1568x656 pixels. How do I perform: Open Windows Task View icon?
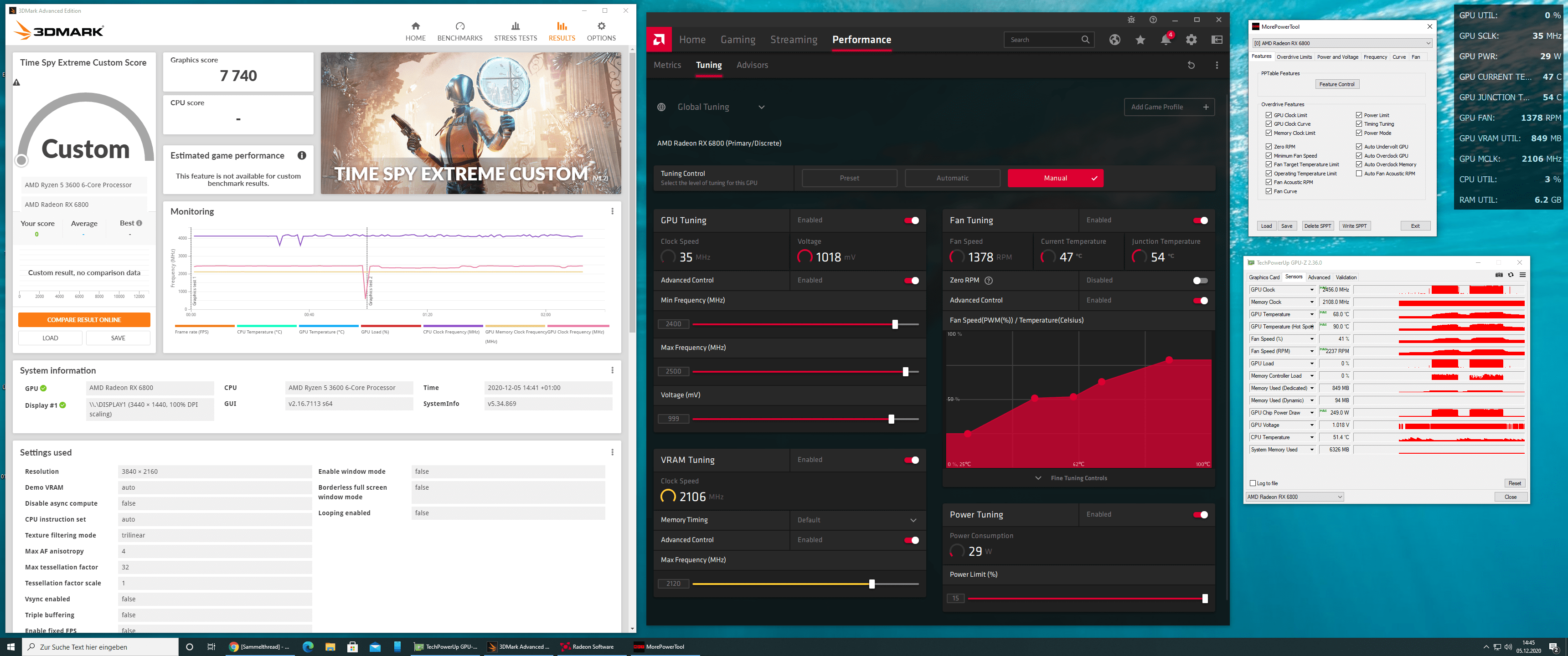[211, 647]
